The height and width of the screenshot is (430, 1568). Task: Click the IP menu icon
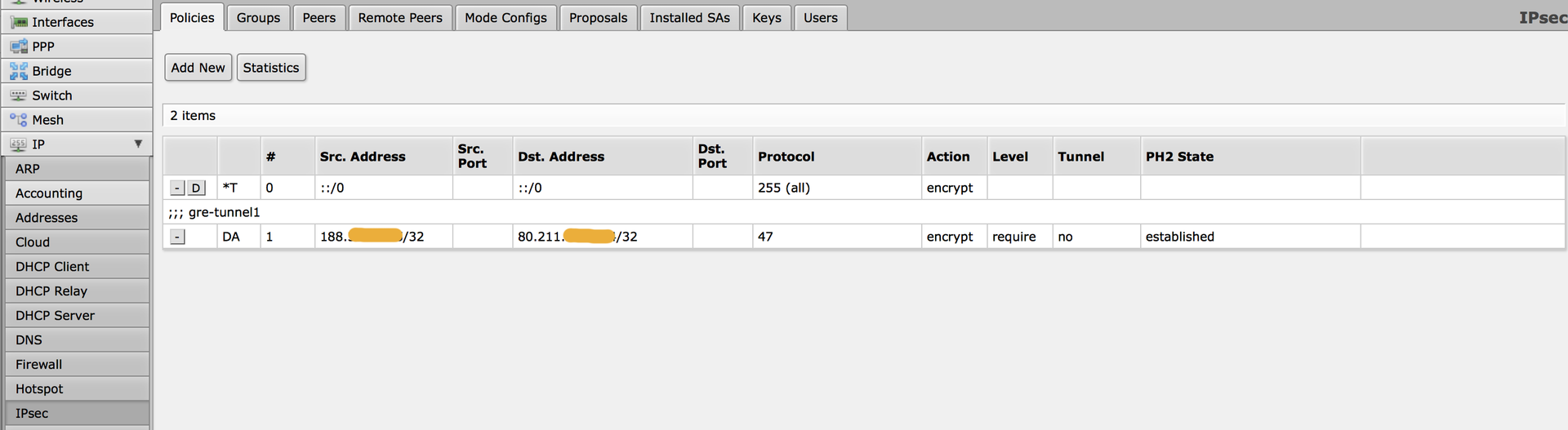click(19, 144)
